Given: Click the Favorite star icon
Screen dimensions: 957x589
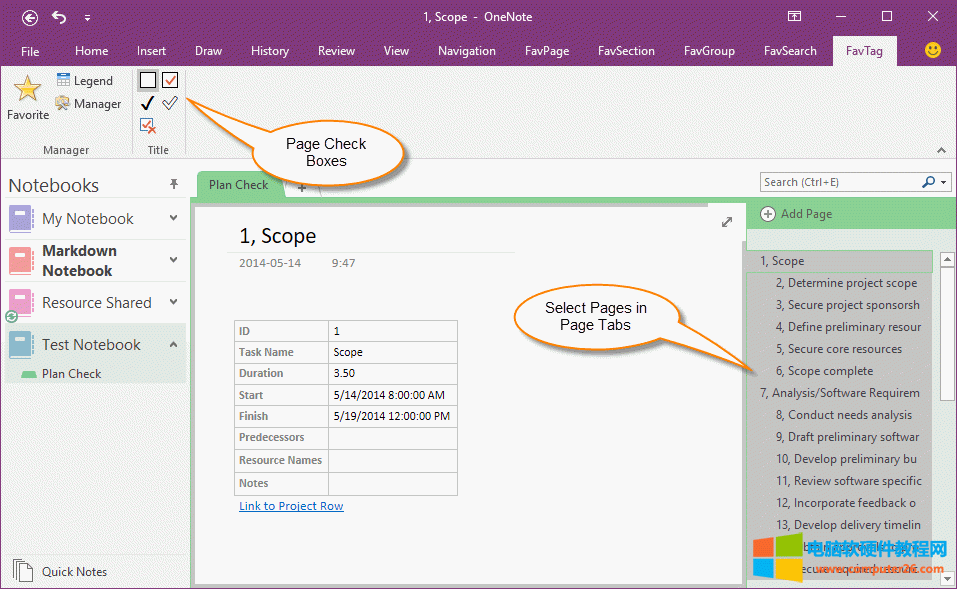Looking at the screenshot, I should 27,91.
